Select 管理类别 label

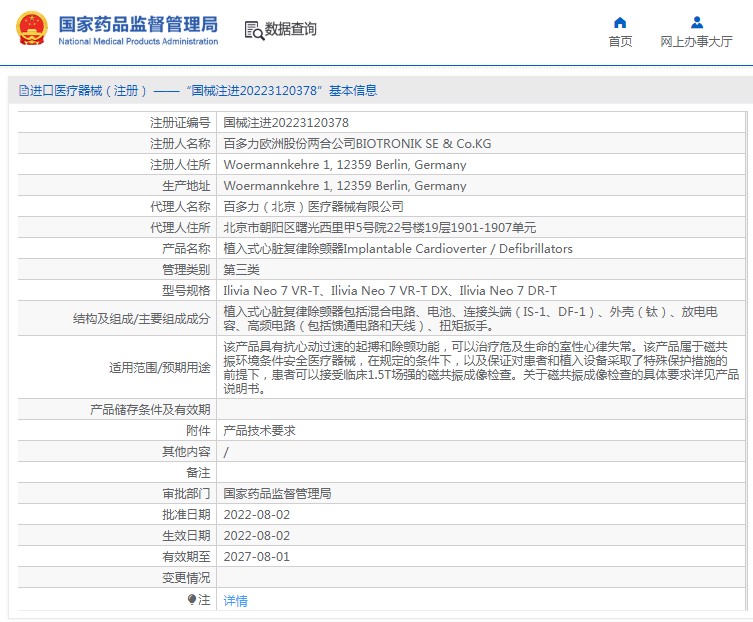186,269
